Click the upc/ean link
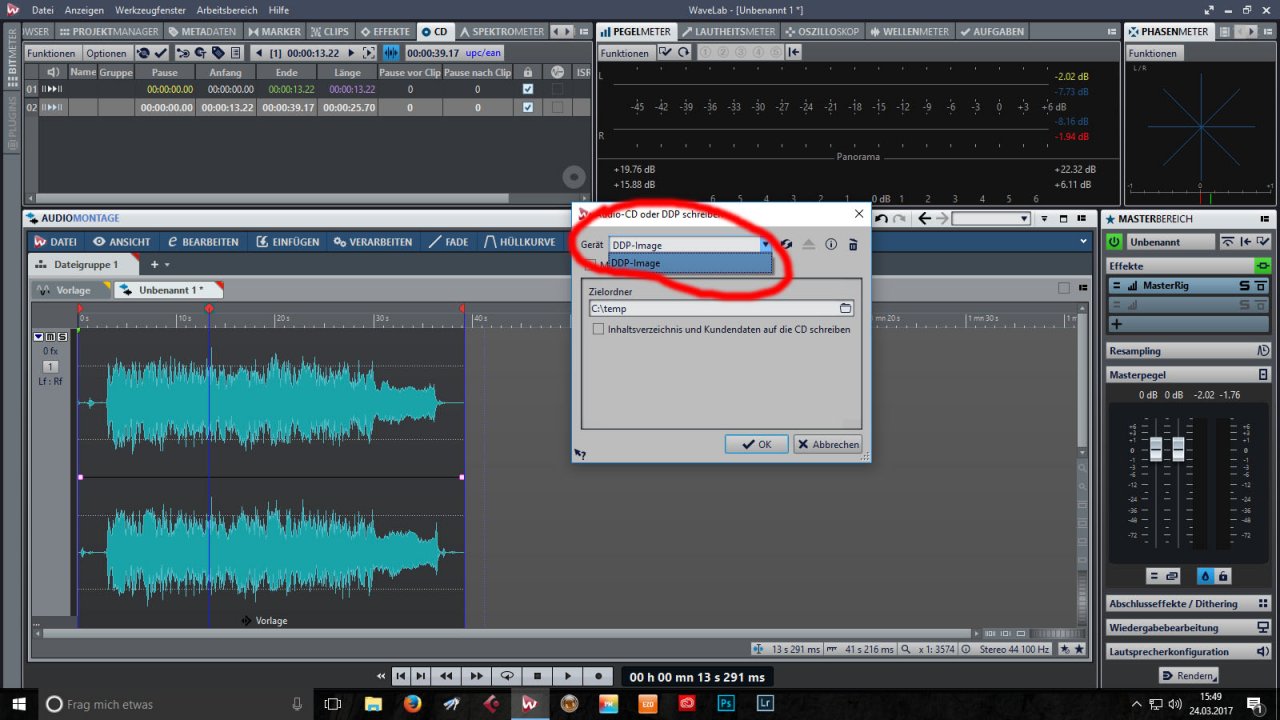1280x720 pixels. coord(484,53)
